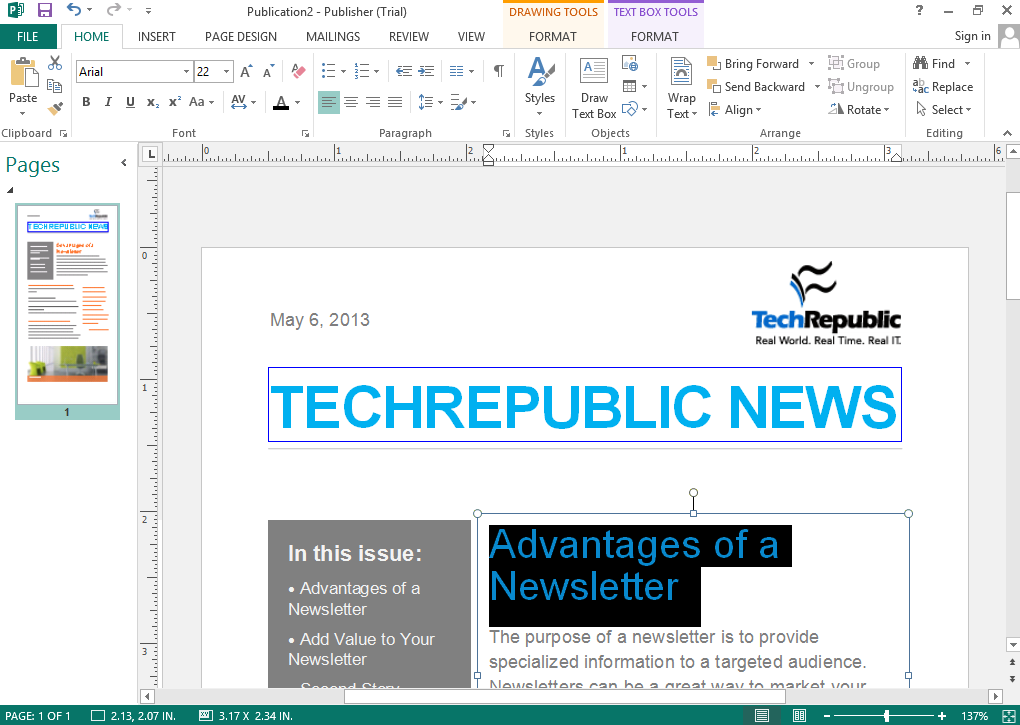Cut selection with the scissors icon
The image size is (1020, 725).
(55, 63)
